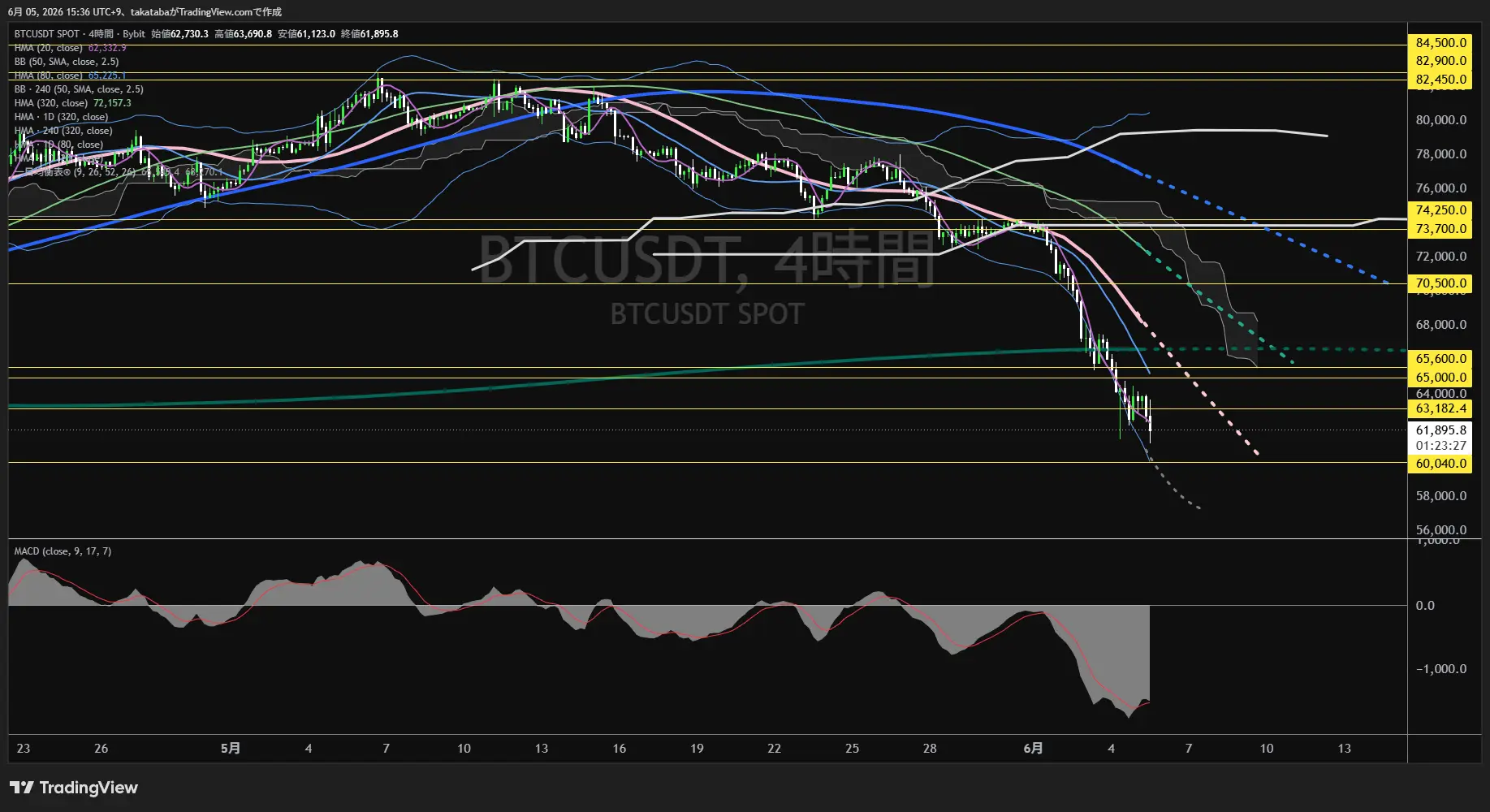The height and width of the screenshot is (812, 1490).
Task: Select the BB · 240 indicator legend
Action: (79, 89)
